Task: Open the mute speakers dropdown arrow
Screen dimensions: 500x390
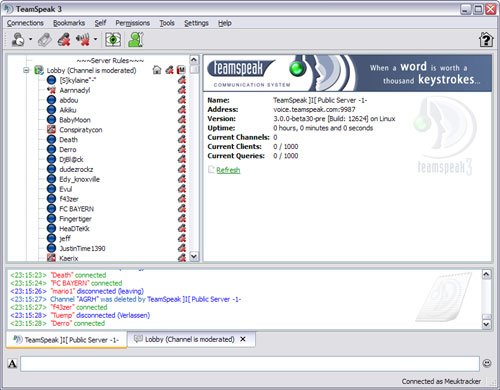Action: pos(95,40)
